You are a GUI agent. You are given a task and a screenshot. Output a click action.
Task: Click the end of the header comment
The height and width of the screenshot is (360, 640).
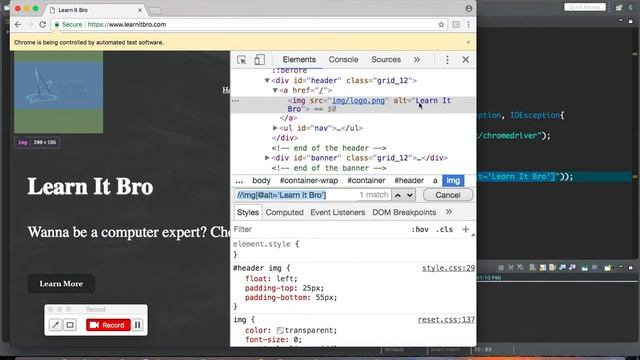click(x=329, y=148)
